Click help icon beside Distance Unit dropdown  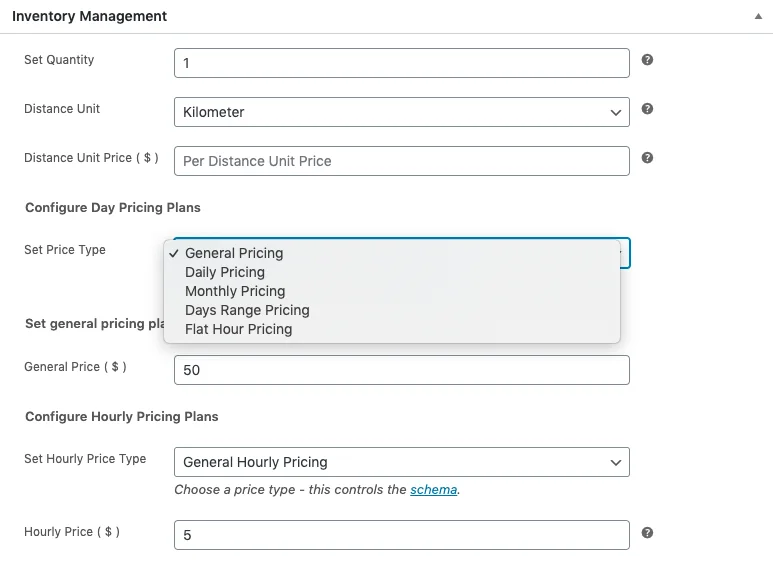[x=647, y=109]
